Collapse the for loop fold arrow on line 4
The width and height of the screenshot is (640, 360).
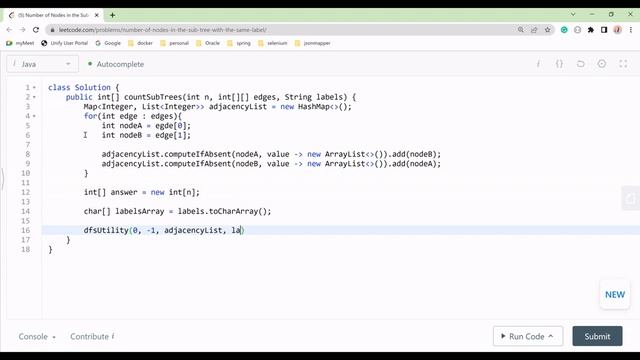tap(34, 116)
